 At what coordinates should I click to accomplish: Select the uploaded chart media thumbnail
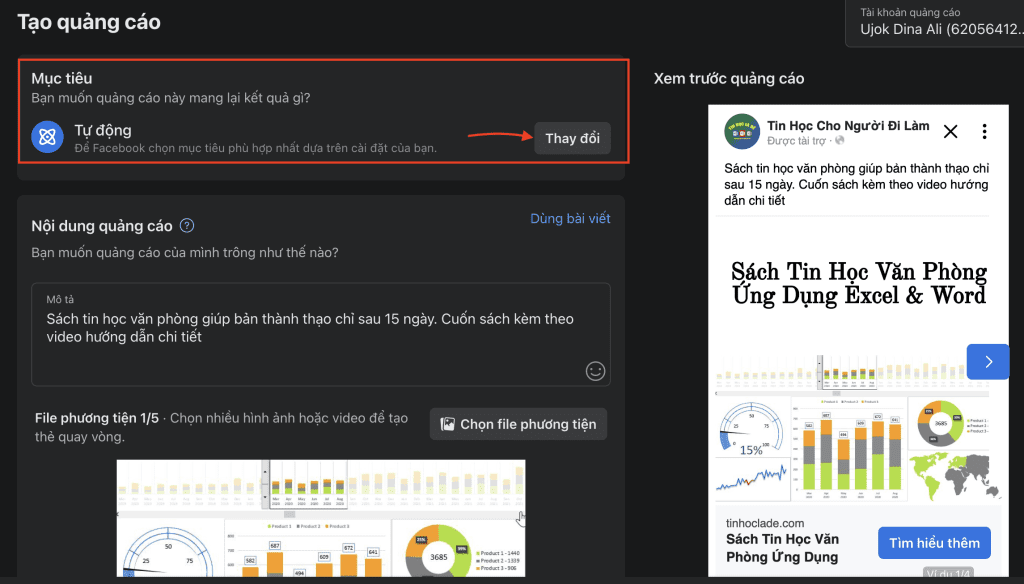coord(321,518)
